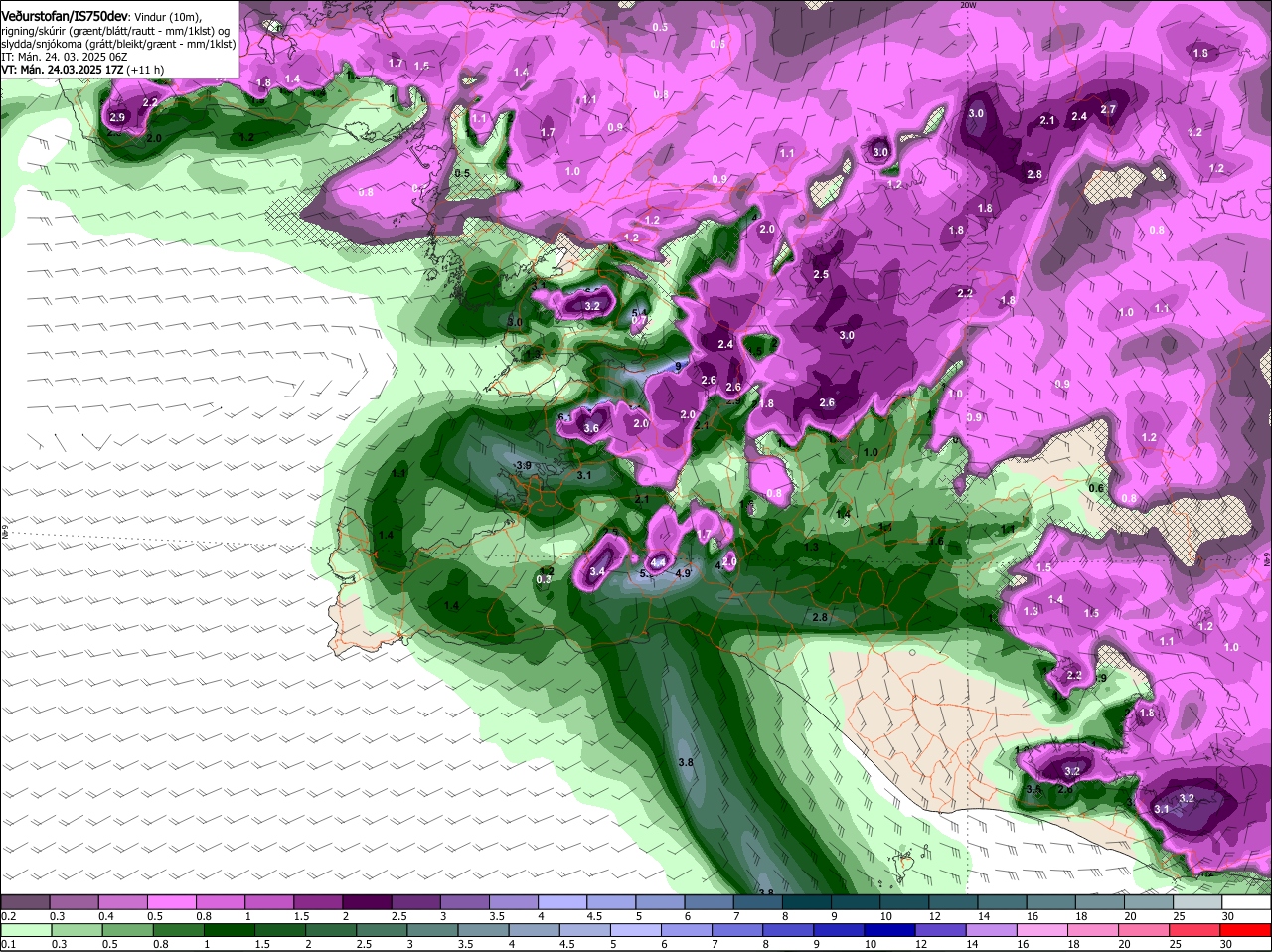Select the bottom-row legend swatch labeled 0.1
This screenshot has height=952, width=1272.
click(24, 930)
